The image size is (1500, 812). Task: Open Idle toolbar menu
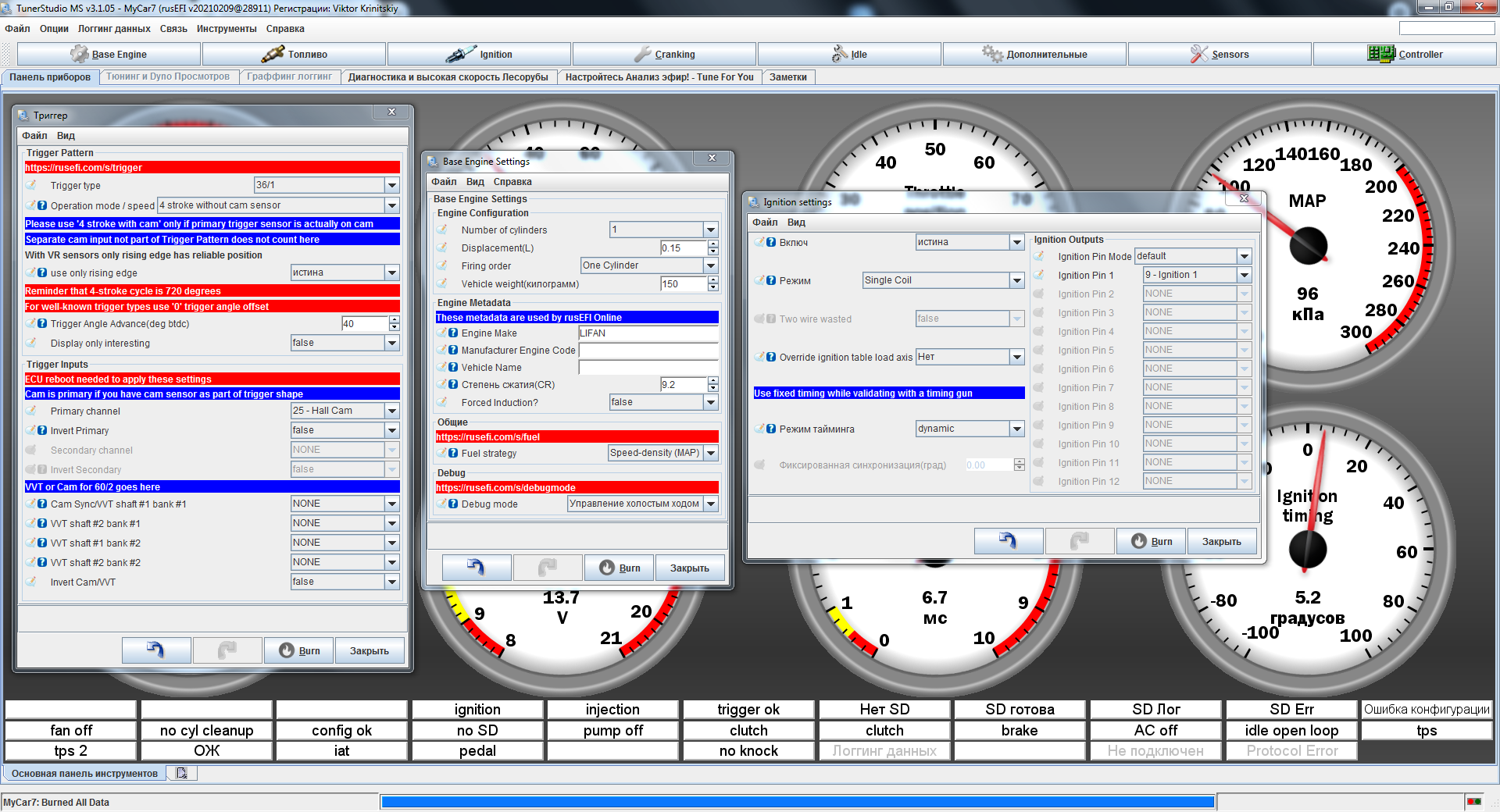tap(849, 54)
